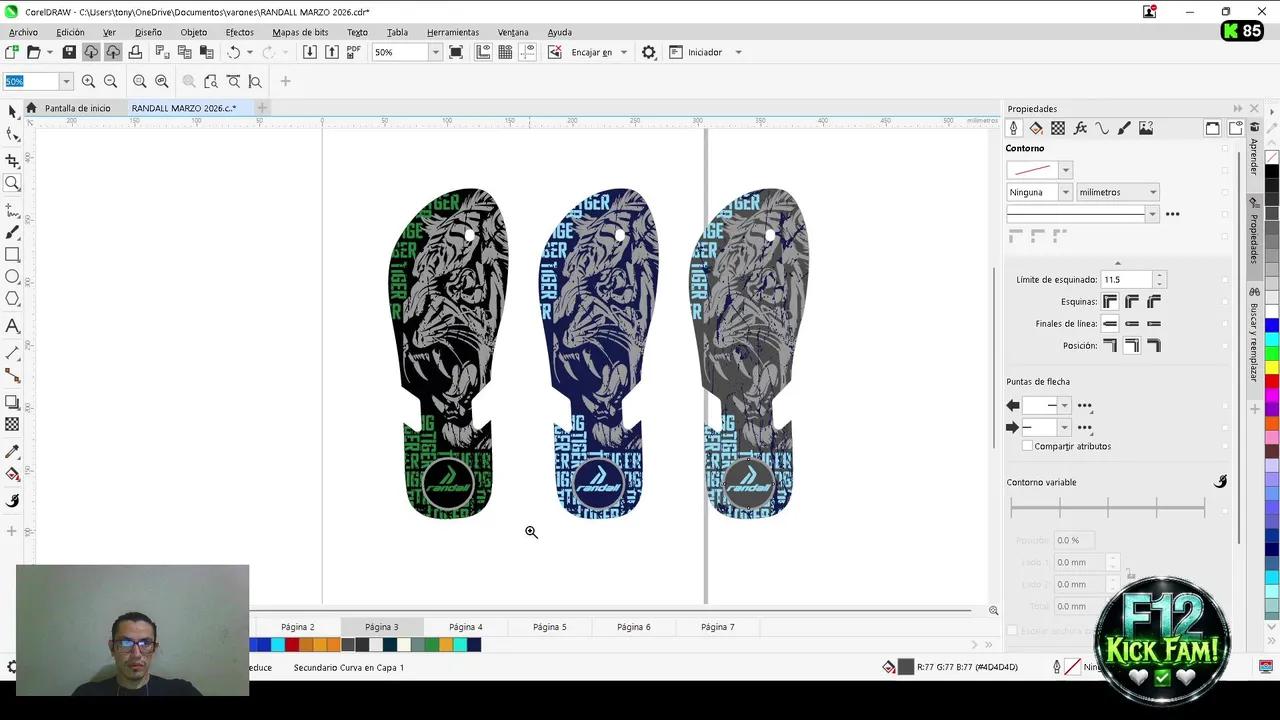Click the Zoom out magnifier icon
This screenshot has height=720, width=1280.
[110, 82]
